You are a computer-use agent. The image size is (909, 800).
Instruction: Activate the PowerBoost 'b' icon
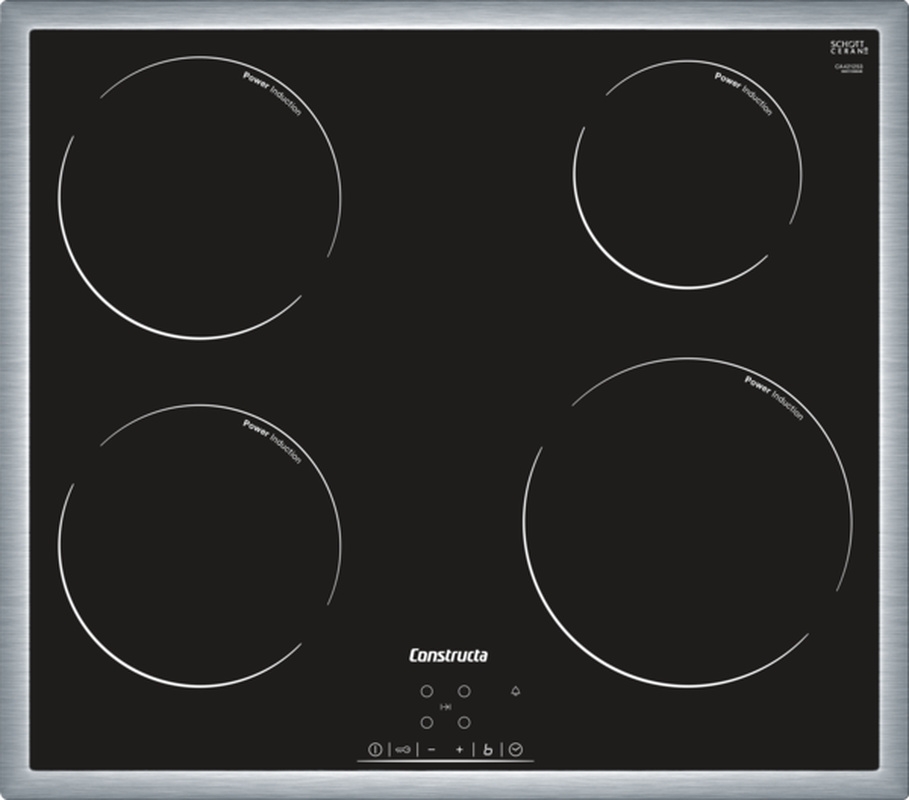pyautogui.click(x=488, y=748)
